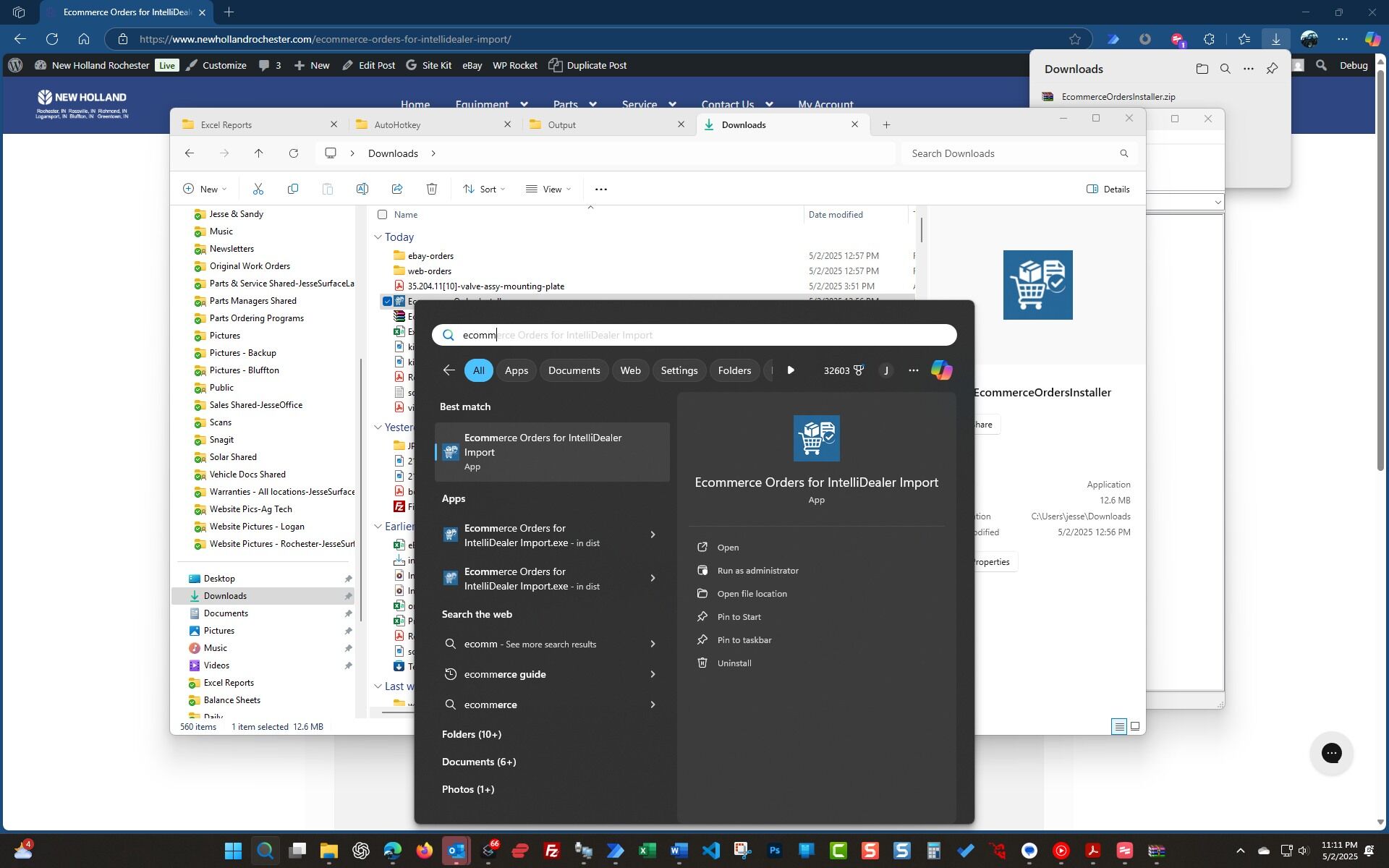Collapse the Today group in file list
This screenshot has width=1389, height=868.
pos(378,237)
